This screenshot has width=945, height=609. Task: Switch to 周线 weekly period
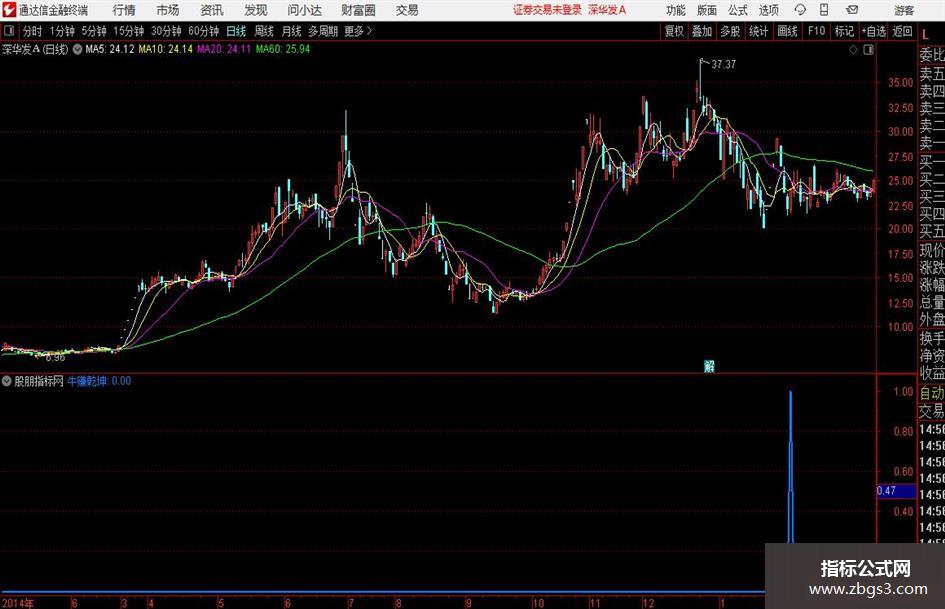(x=264, y=31)
